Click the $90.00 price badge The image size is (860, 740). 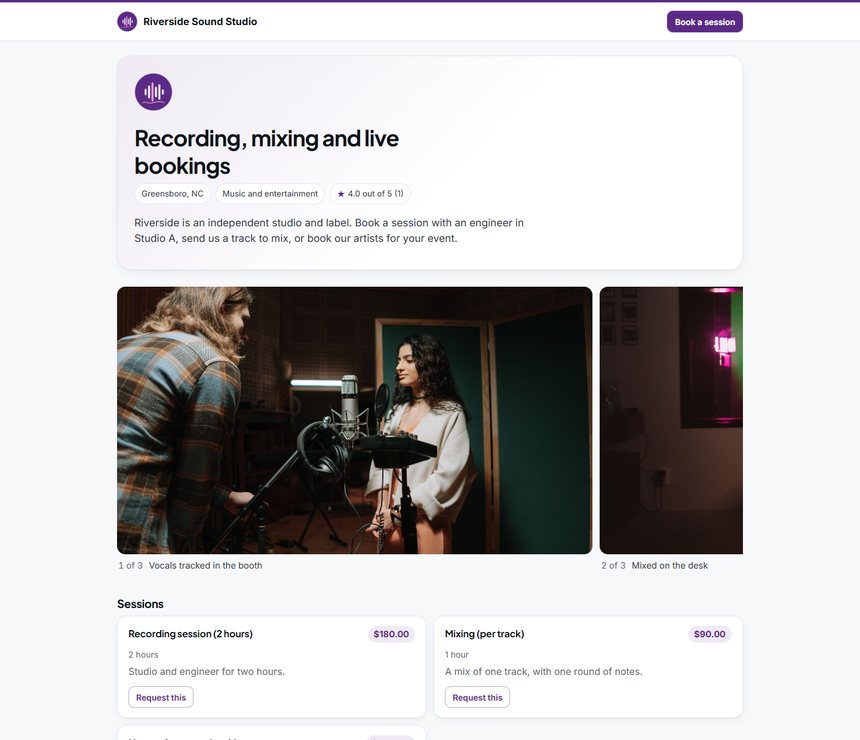click(710, 634)
